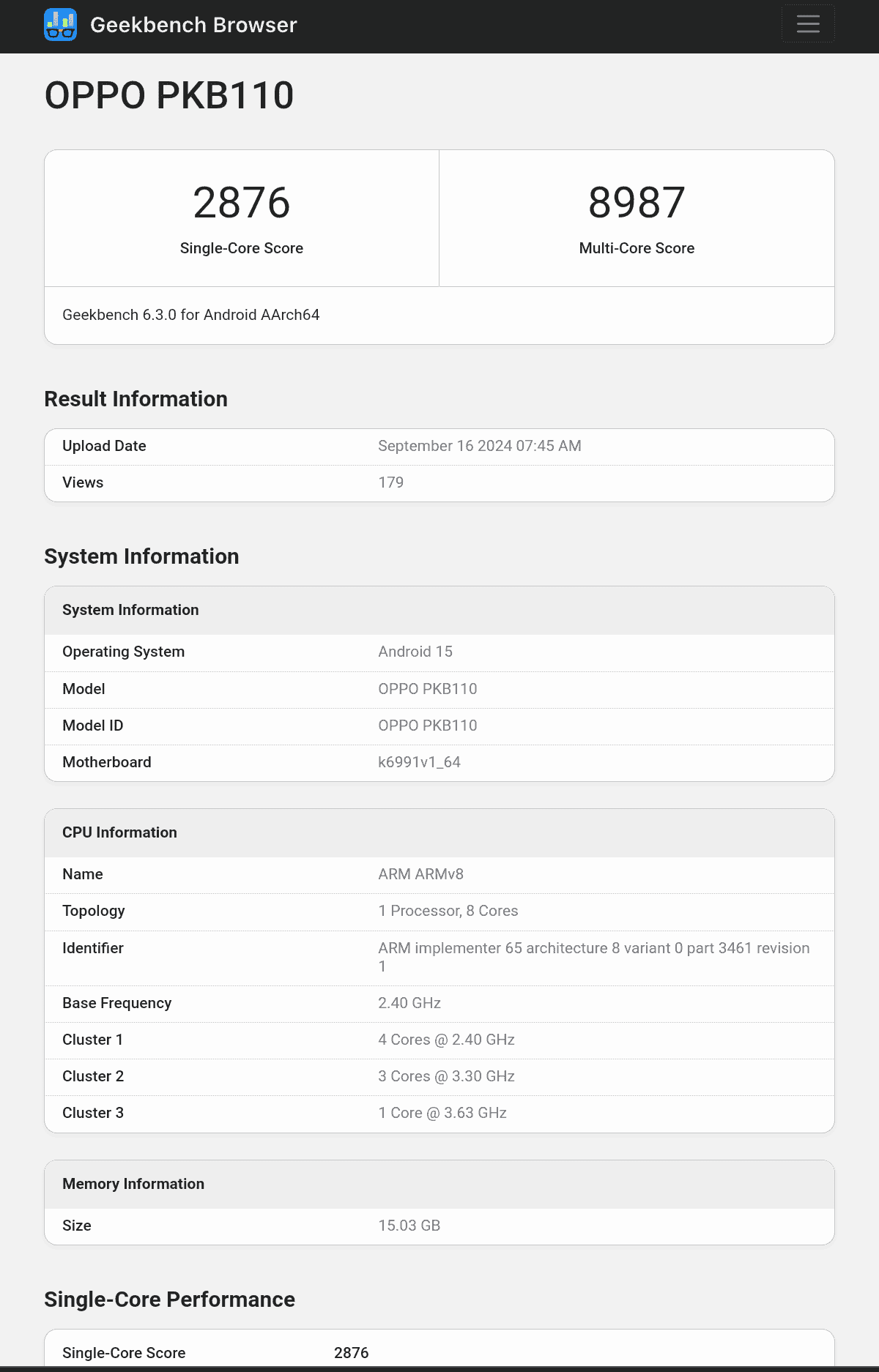Click the CPU Information table header
This screenshot has width=879, height=1372.
[x=119, y=832]
